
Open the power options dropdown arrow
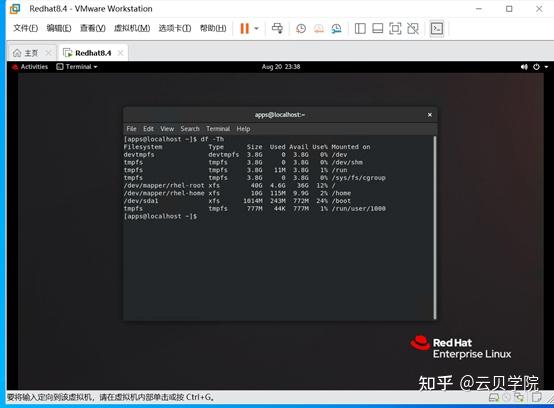tap(257, 29)
